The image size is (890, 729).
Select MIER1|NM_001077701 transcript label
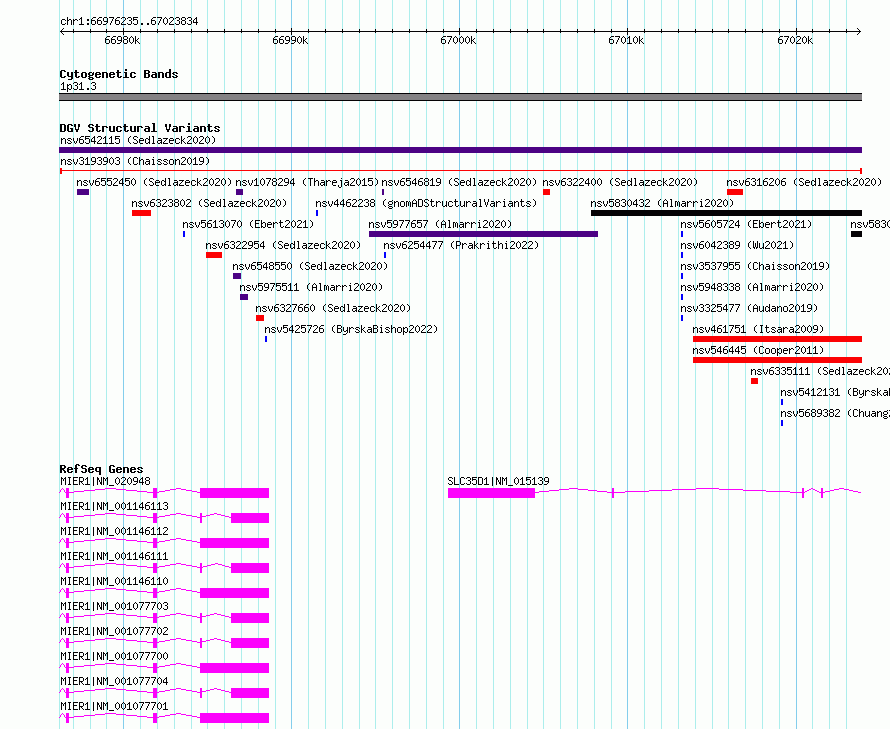(x=114, y=706)
